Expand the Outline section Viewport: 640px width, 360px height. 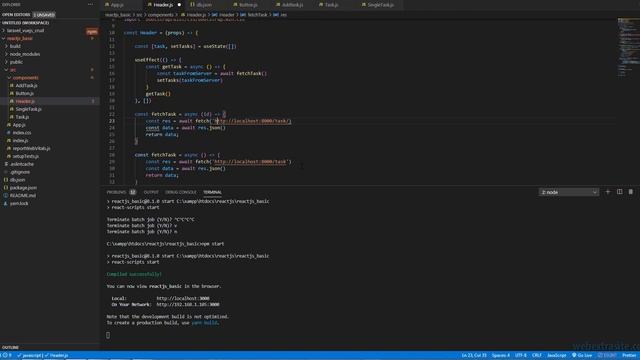click(11, 347)
